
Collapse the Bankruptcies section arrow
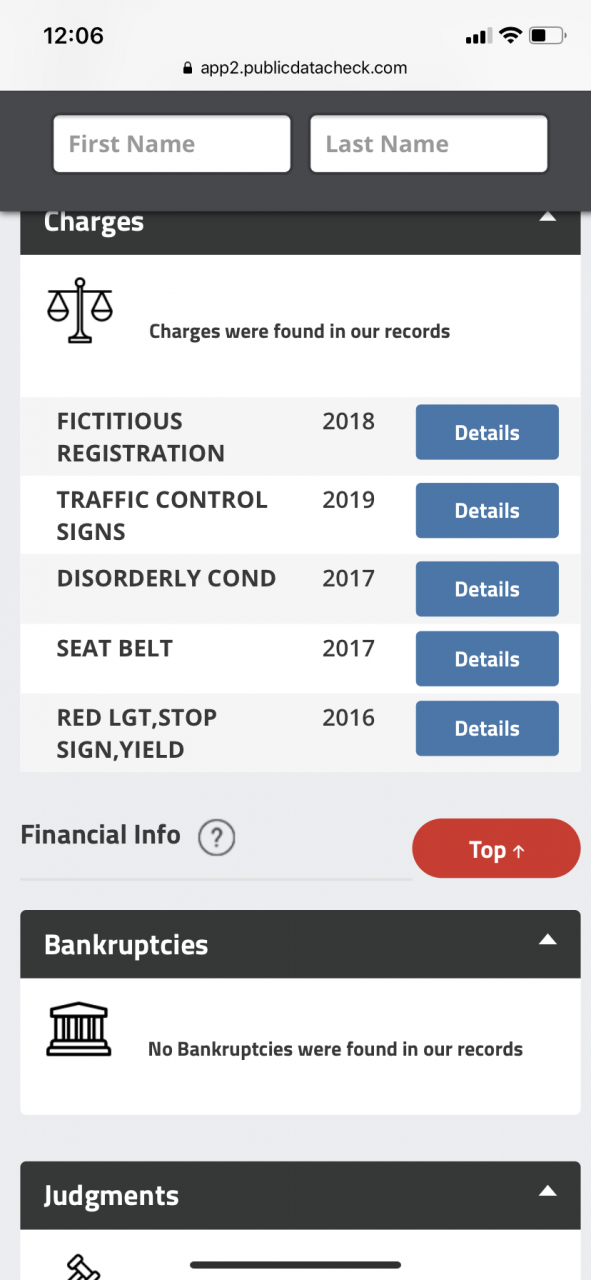[547, 939]
